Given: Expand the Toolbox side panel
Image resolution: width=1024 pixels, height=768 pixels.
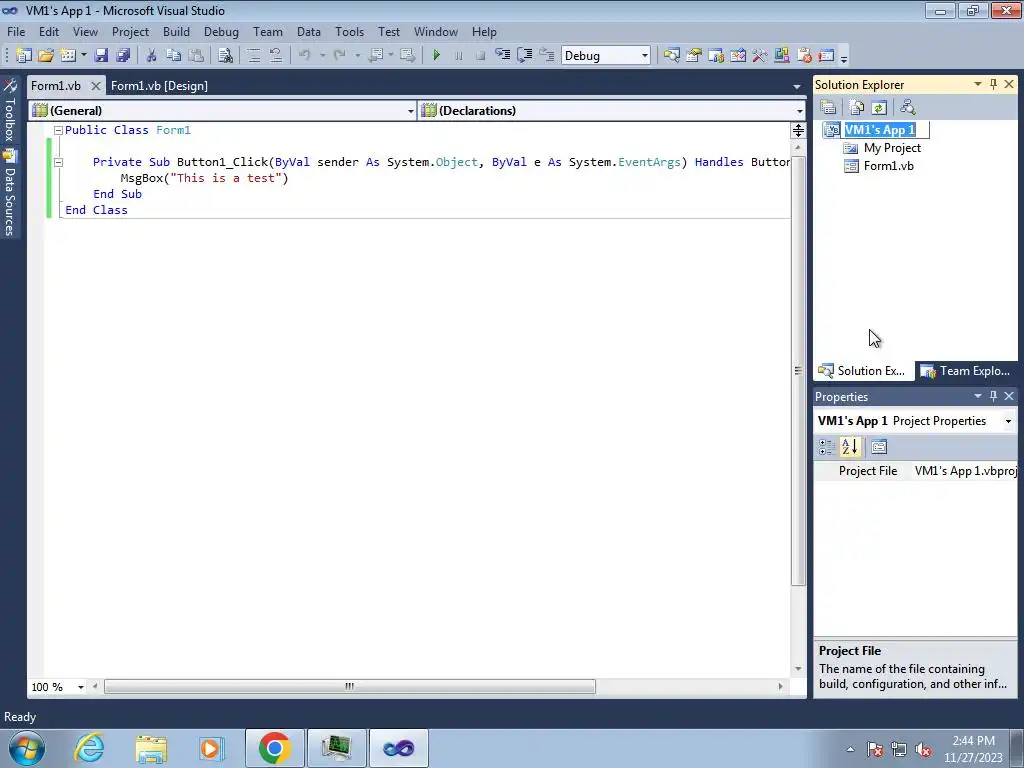Looking at the screenshot, I should click(x=10, y=111).
